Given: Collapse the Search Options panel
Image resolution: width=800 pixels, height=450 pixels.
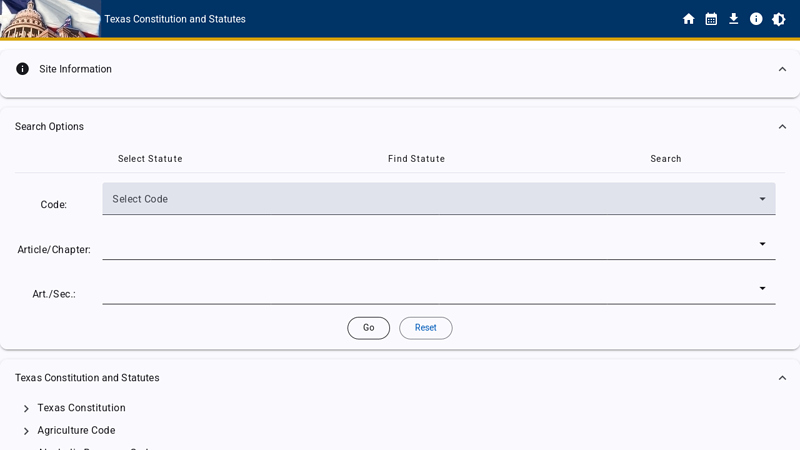Looking at the screenshot, I should click(782, 127).
